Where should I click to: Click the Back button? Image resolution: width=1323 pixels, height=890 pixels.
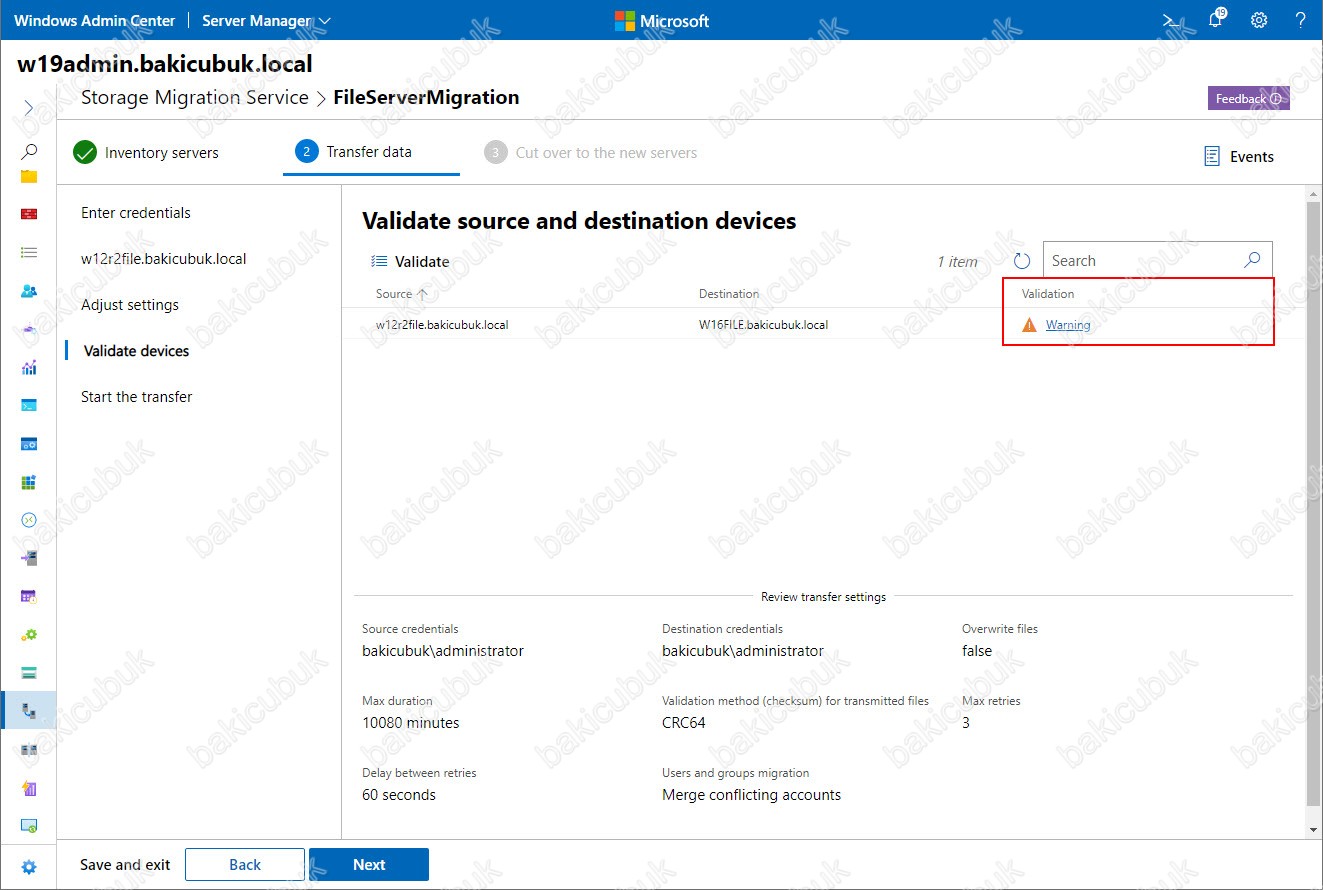coord(245,865)
